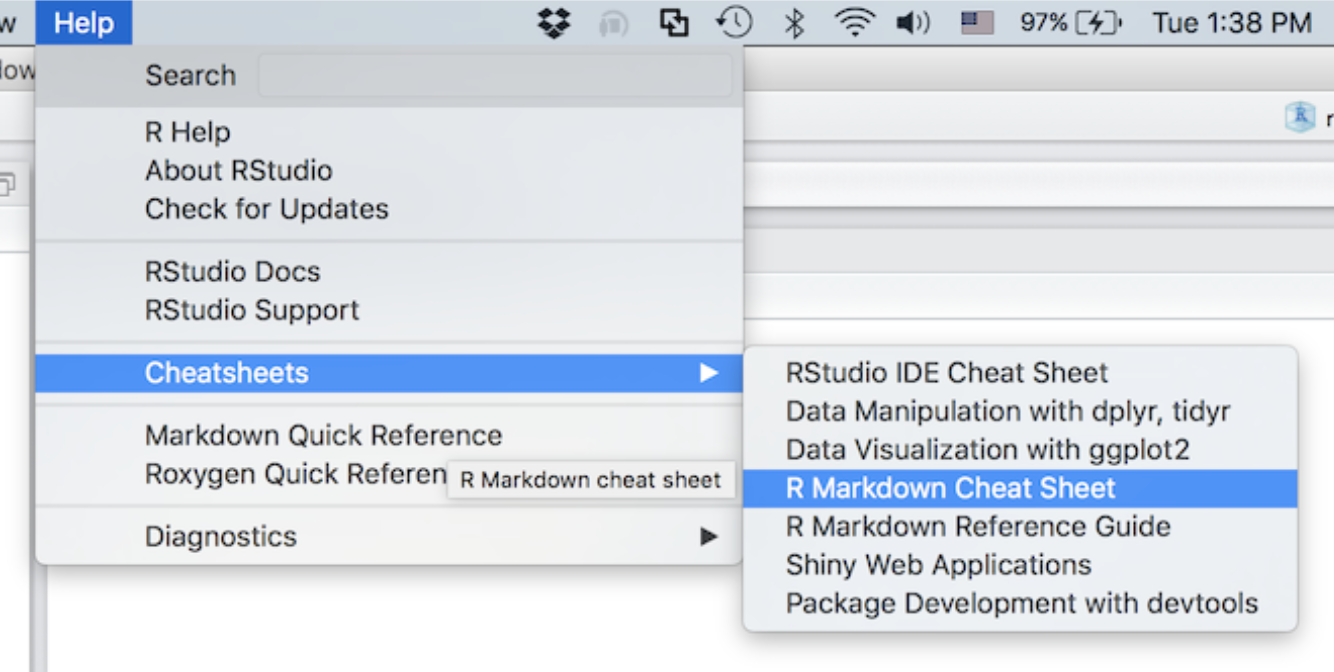Screen dimensions: 1334x672
Task: Select RStudio Support menu entry
Action: pos(251,310)
